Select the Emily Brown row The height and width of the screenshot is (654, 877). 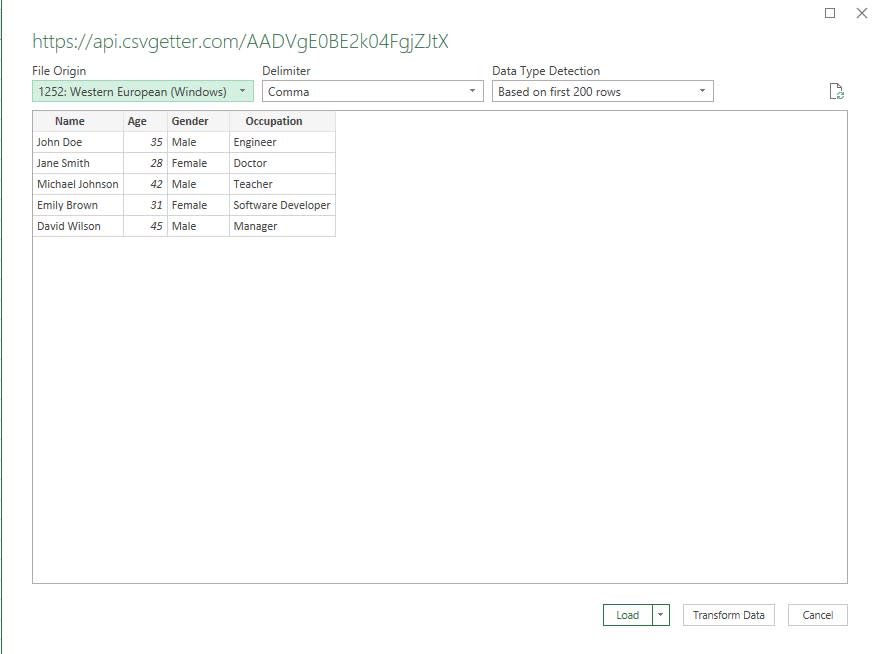coord(77,205)
